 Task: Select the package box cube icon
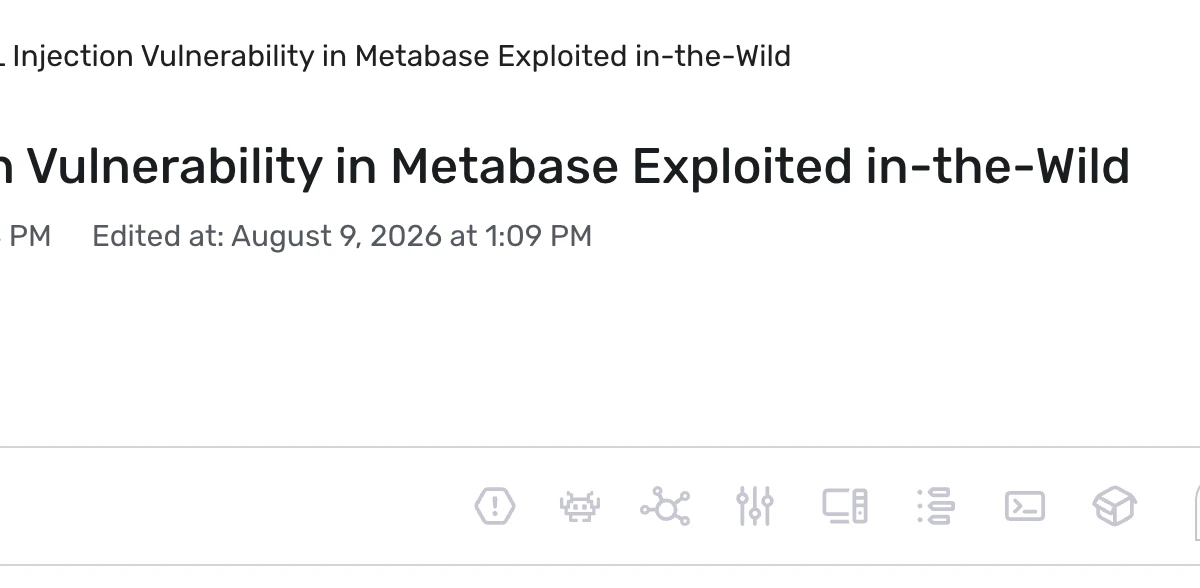click(1114, 507)
